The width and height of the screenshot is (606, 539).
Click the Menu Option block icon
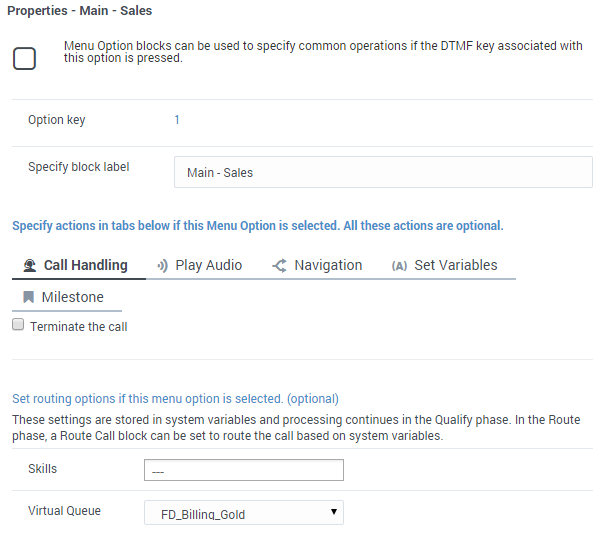coord(24,58)
